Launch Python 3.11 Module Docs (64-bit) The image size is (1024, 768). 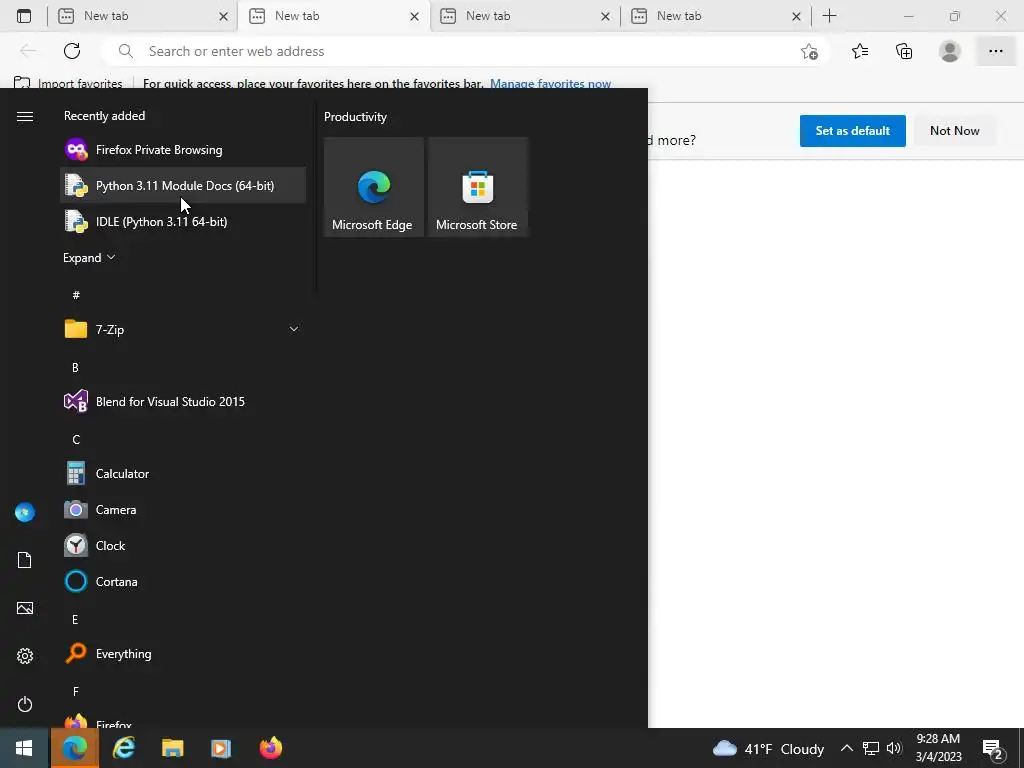pos(183,185)
